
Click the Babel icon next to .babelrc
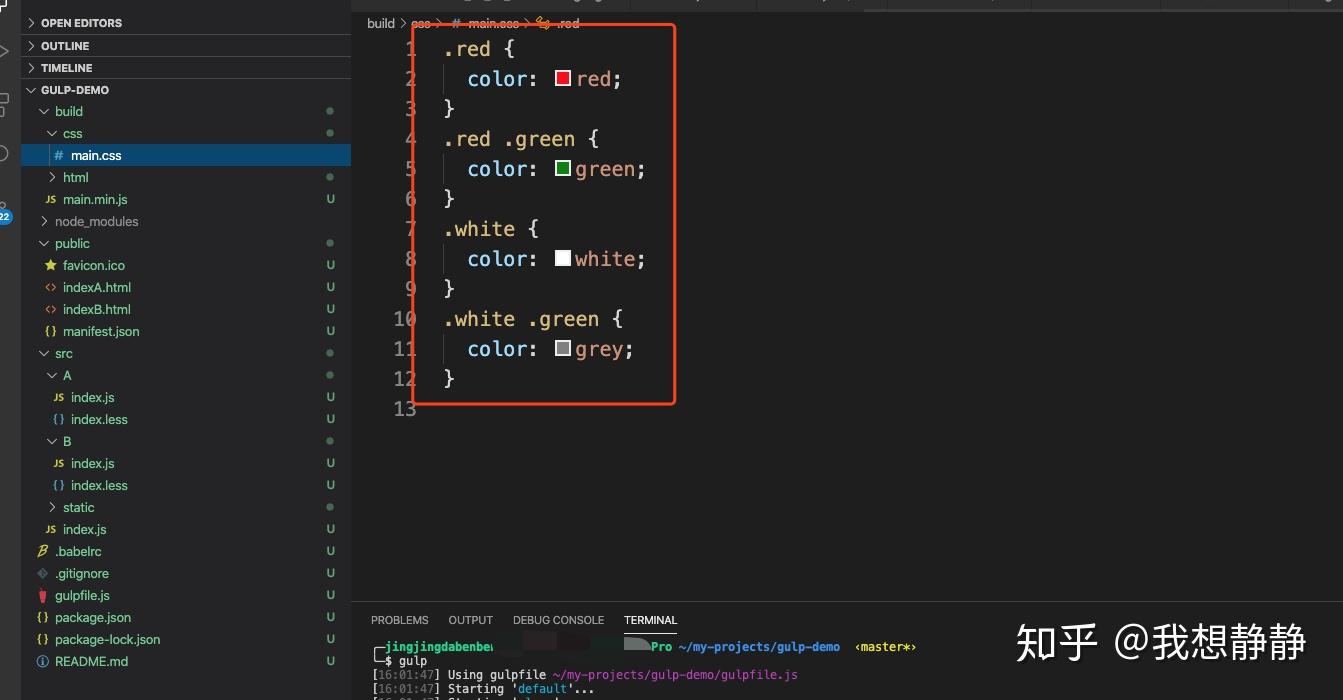(42, 551)
